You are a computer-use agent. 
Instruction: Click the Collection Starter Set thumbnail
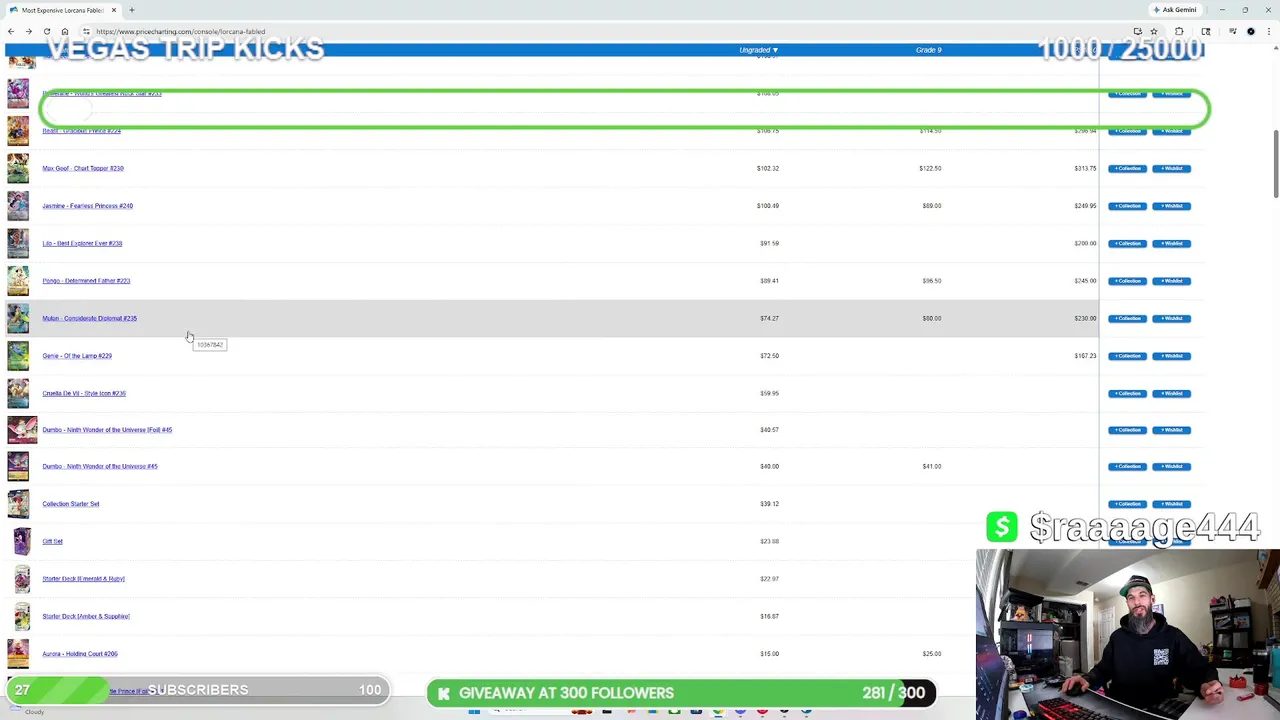(x=18, y=504)
